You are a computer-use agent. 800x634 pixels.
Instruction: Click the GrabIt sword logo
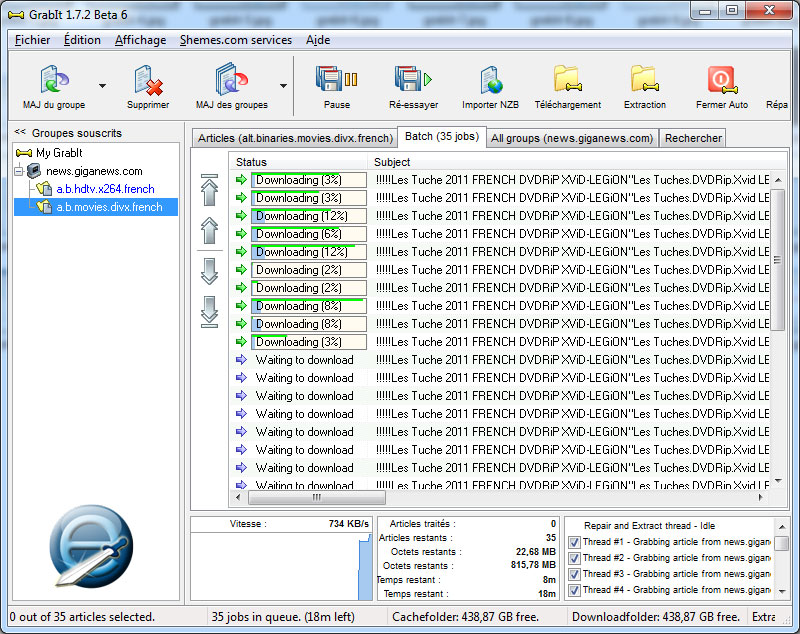[92, 546]
